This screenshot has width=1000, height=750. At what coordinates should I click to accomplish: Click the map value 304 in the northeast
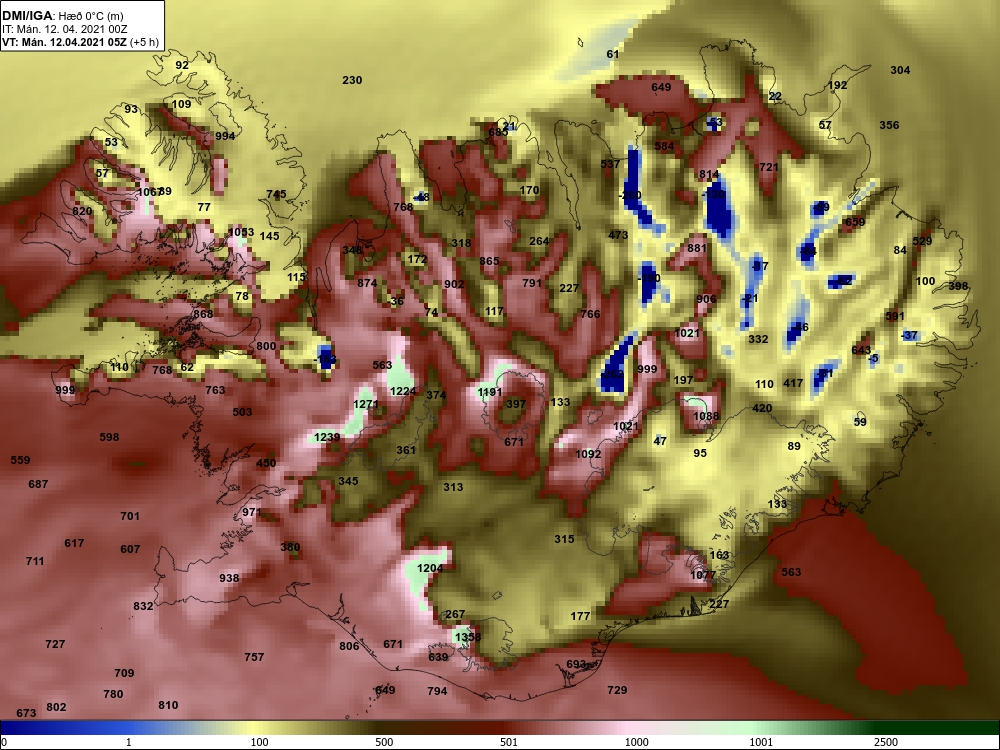point(900,70)
